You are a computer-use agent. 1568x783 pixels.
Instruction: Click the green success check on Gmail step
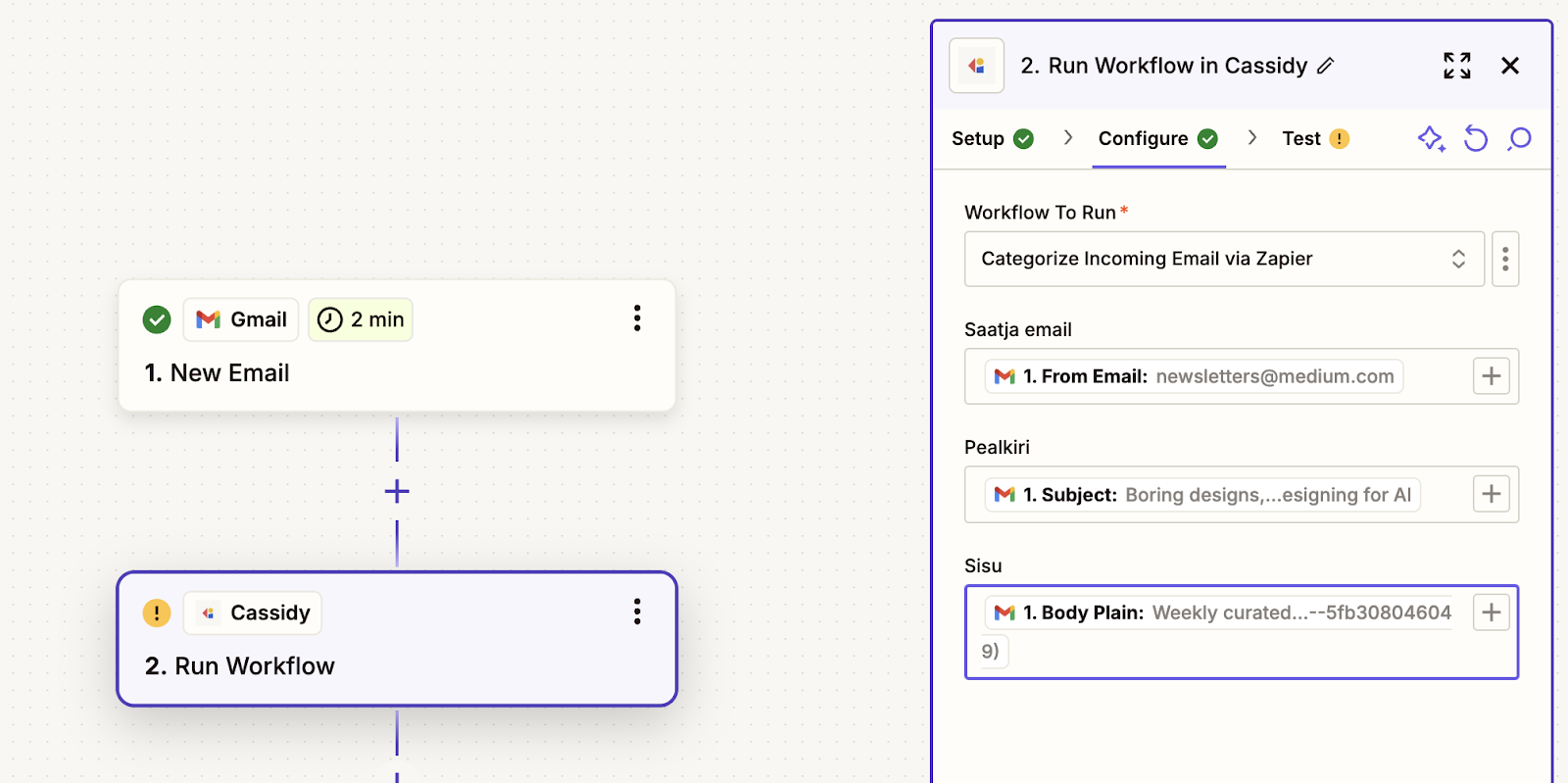pyautogui.click(x=157, y=319)
